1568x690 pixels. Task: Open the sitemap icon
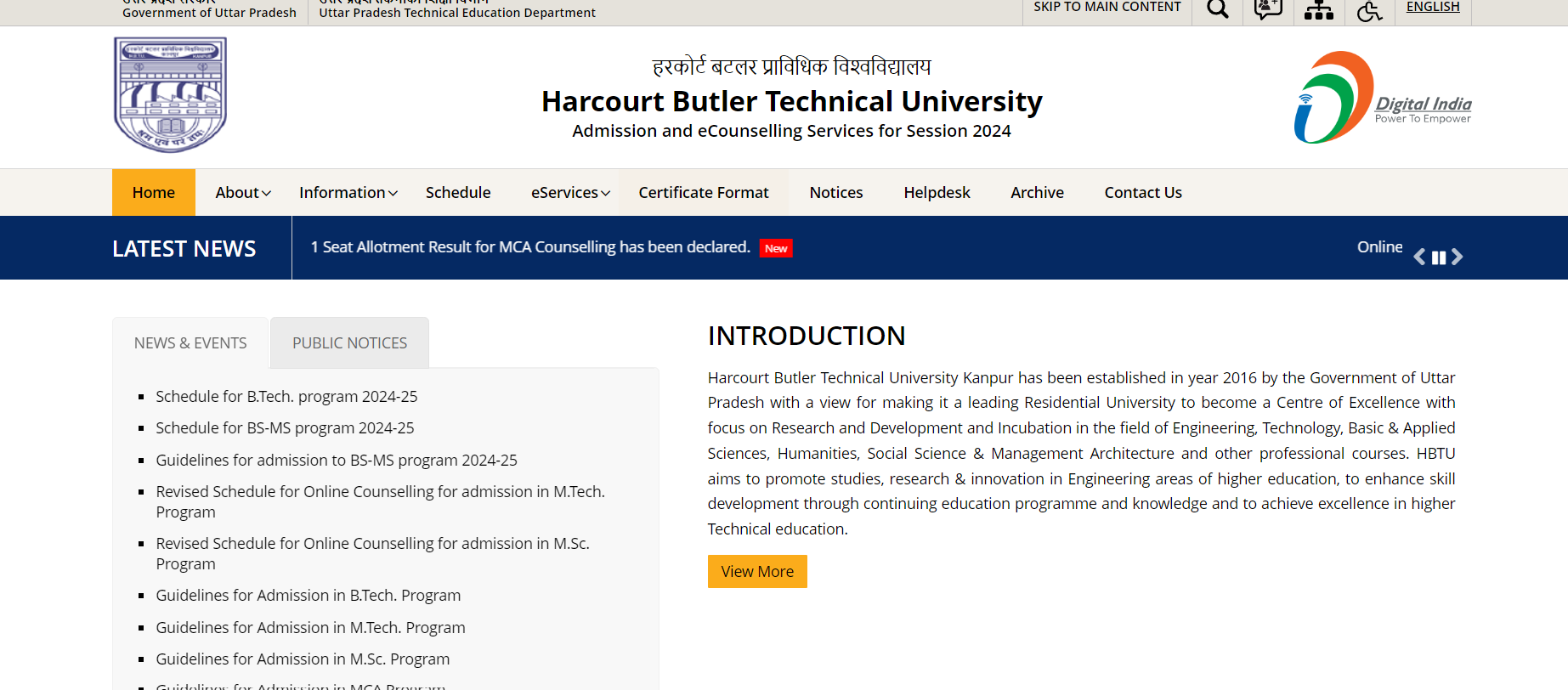click(1319, 10)
